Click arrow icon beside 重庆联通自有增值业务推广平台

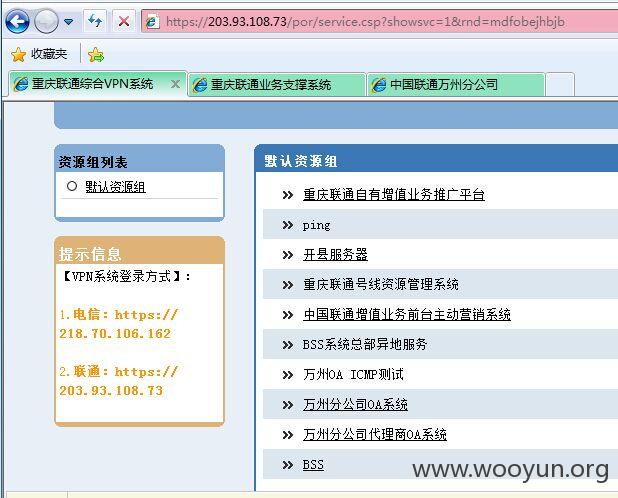[288, 195]
